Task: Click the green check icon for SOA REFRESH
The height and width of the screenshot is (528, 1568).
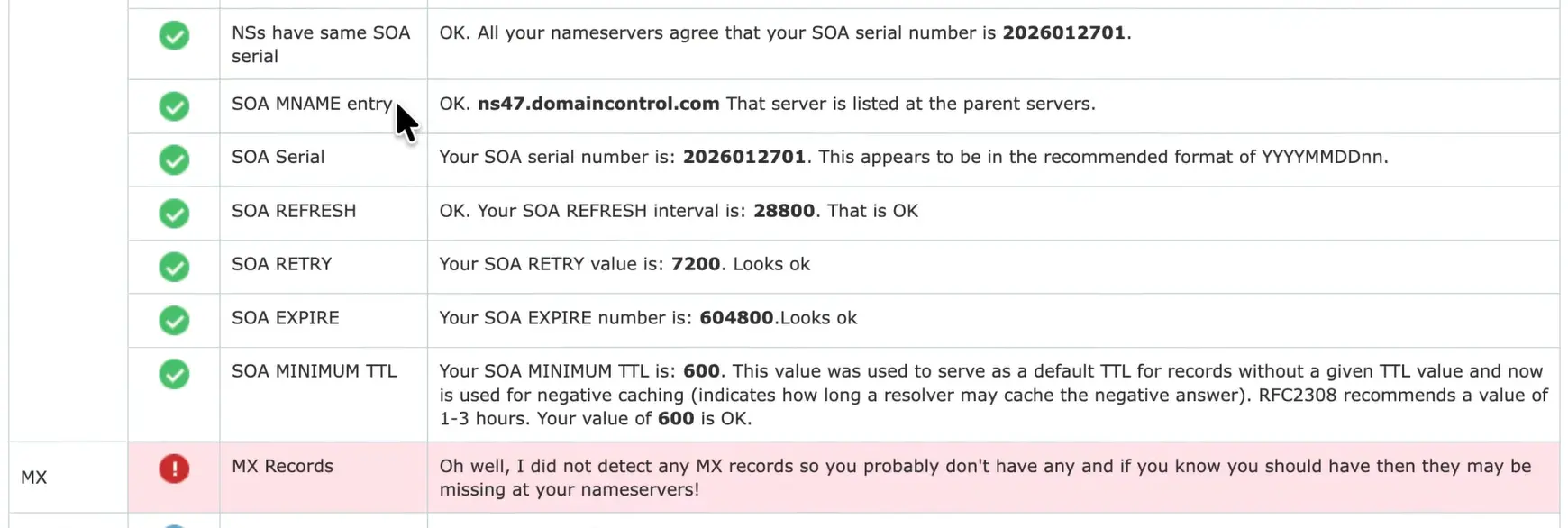Action: 173,214
